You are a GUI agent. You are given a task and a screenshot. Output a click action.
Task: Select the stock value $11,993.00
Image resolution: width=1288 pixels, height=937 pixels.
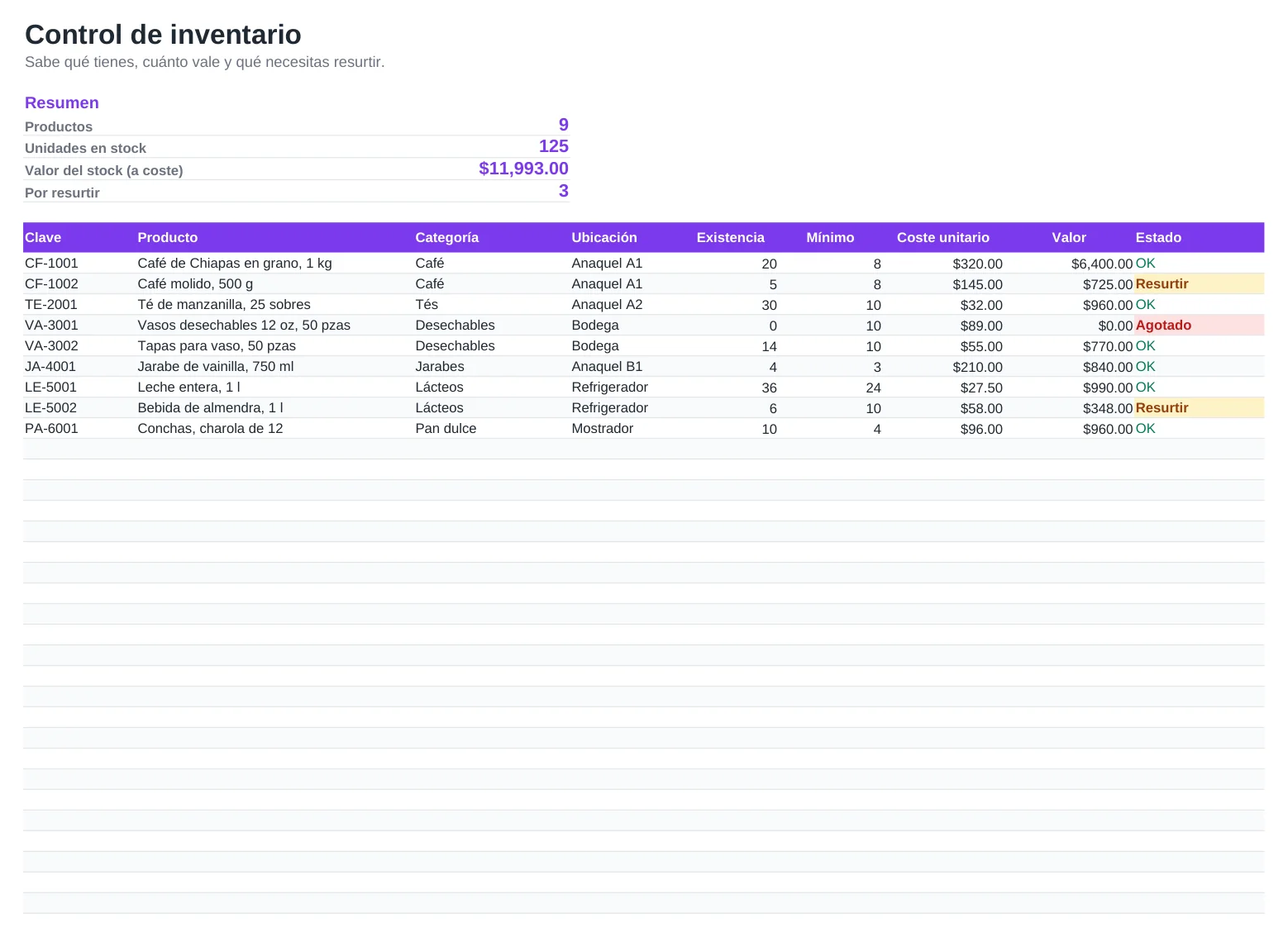[524, 169]
